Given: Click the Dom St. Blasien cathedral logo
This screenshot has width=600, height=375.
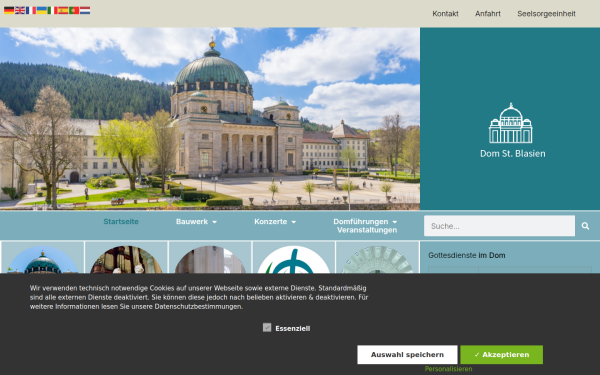Looking at the screenshot, I should pyautogui.click(x=510, y=123).
